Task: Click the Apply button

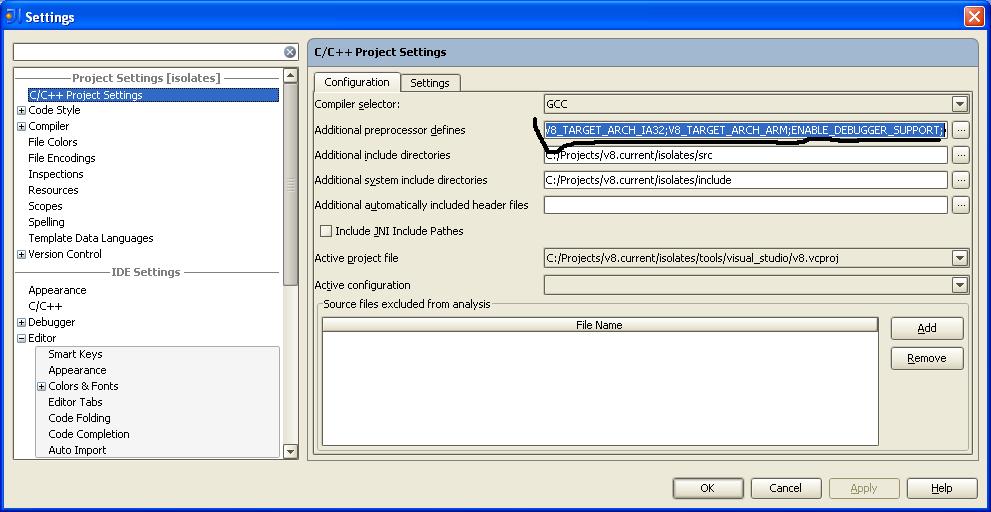Action: [x=863, y=489]
